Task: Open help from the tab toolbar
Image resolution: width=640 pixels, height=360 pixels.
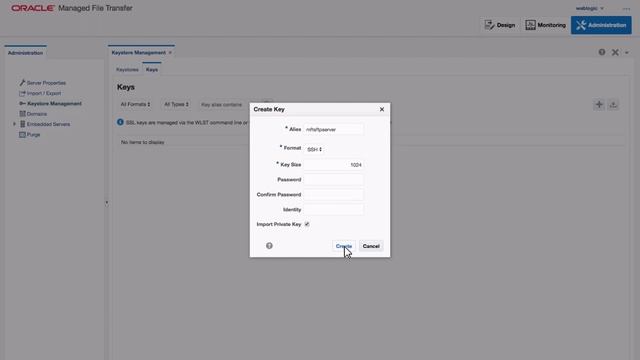Action: coord(602,52)
